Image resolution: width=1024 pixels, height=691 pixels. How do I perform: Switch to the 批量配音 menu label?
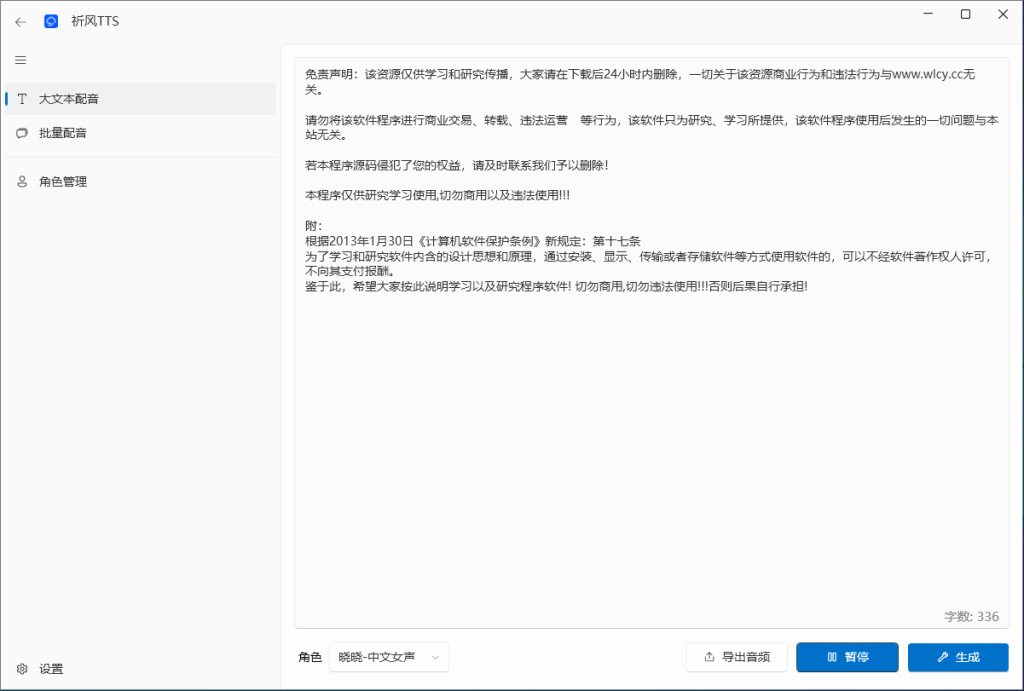tap(63, 133)
